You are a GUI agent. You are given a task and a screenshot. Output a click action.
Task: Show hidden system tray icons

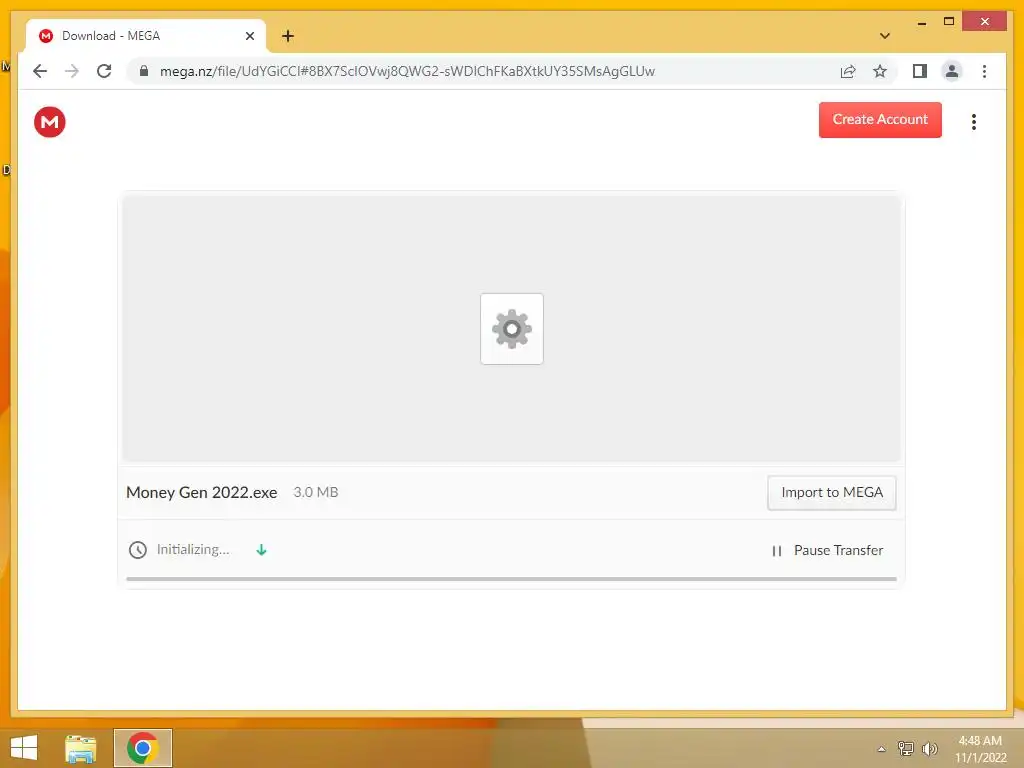(882, 749)
